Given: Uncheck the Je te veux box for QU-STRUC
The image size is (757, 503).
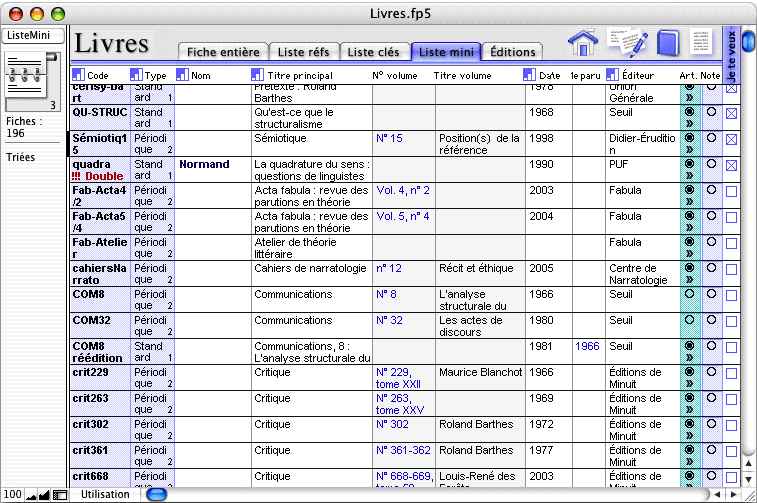Looking at the screenshot, I should pos(731,113).
